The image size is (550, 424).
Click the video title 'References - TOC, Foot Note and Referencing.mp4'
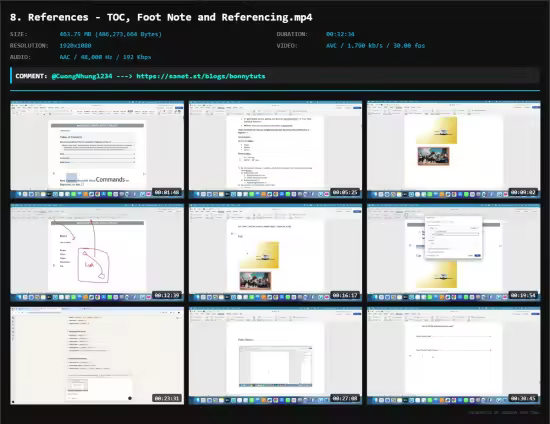tap(161, 17)
